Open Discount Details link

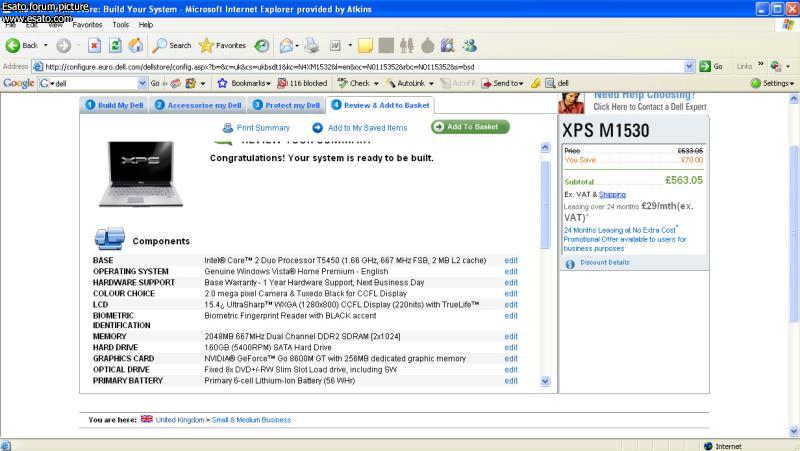[x=605, y=262]
